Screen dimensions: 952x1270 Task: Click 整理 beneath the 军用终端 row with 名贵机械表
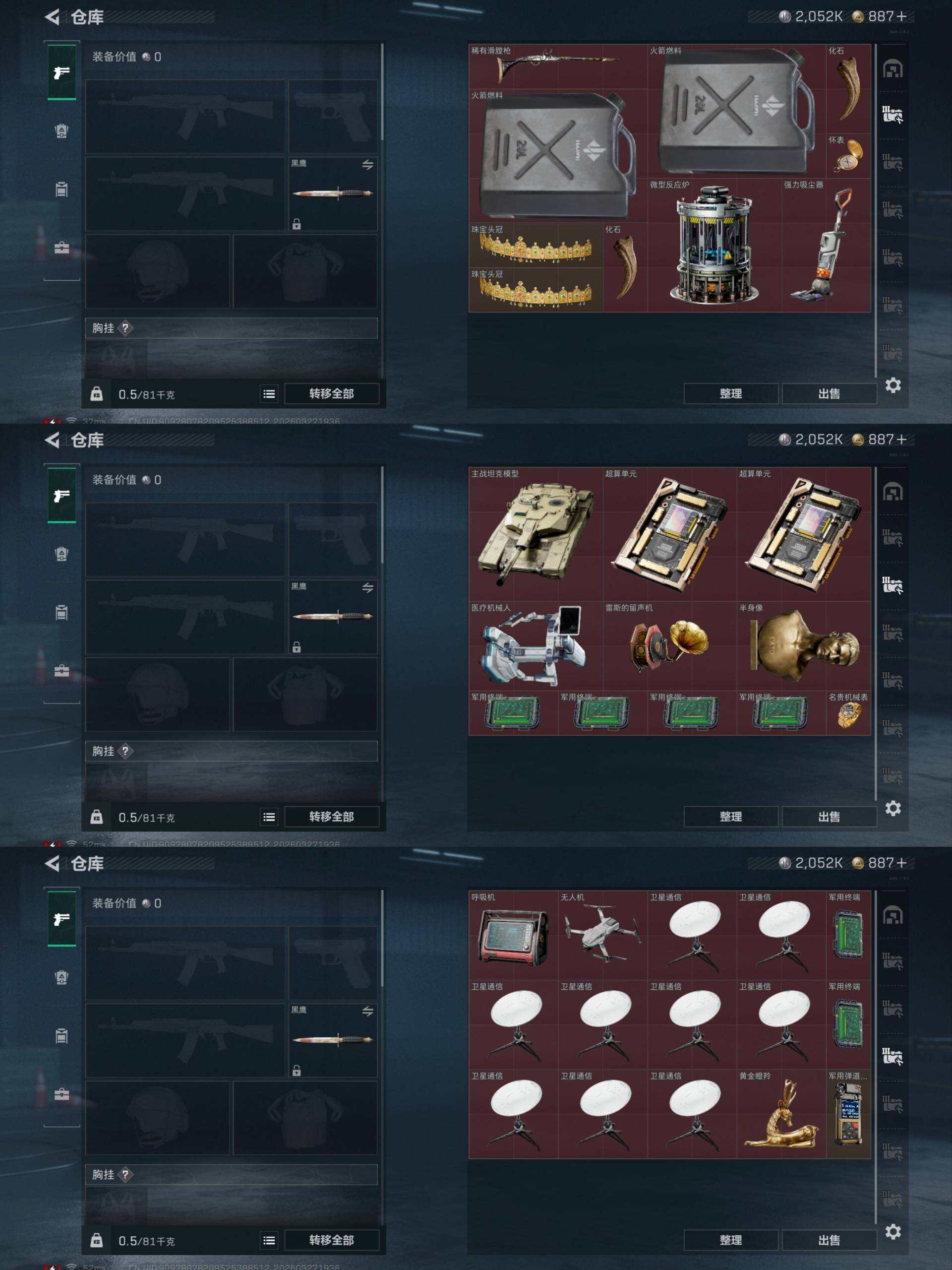[730, 817]
